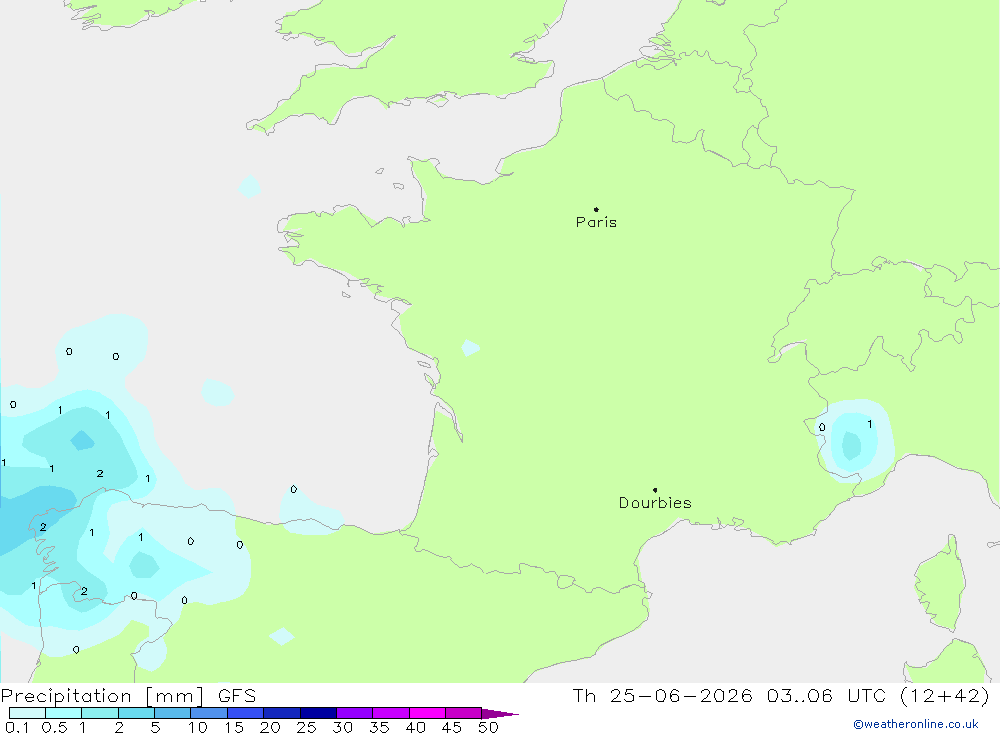
Task: Pick the 5–10 mm light blue legend swatch
Action: (173, 713)
